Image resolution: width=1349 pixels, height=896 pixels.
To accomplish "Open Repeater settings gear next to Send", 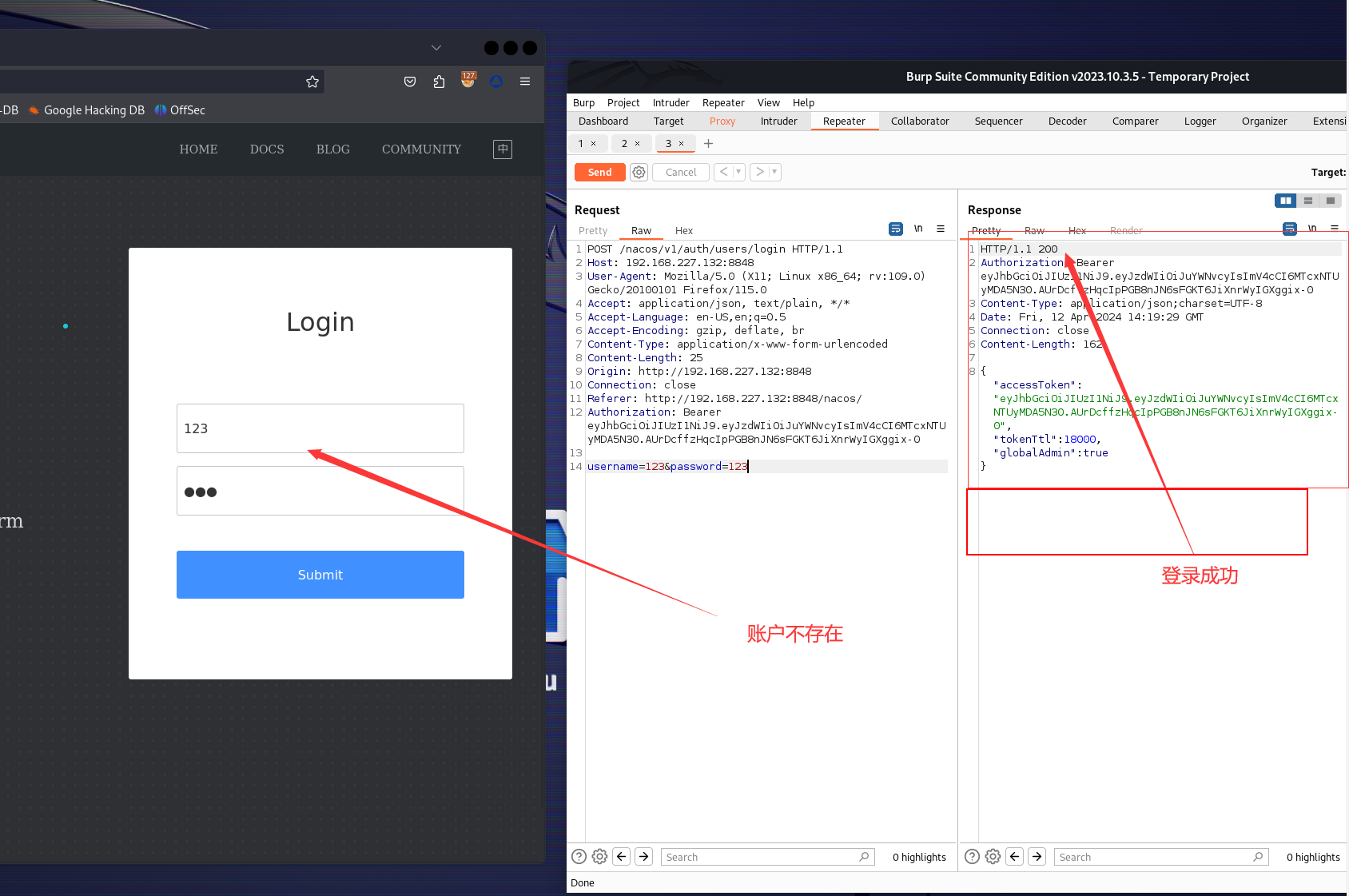I will 639,172.
